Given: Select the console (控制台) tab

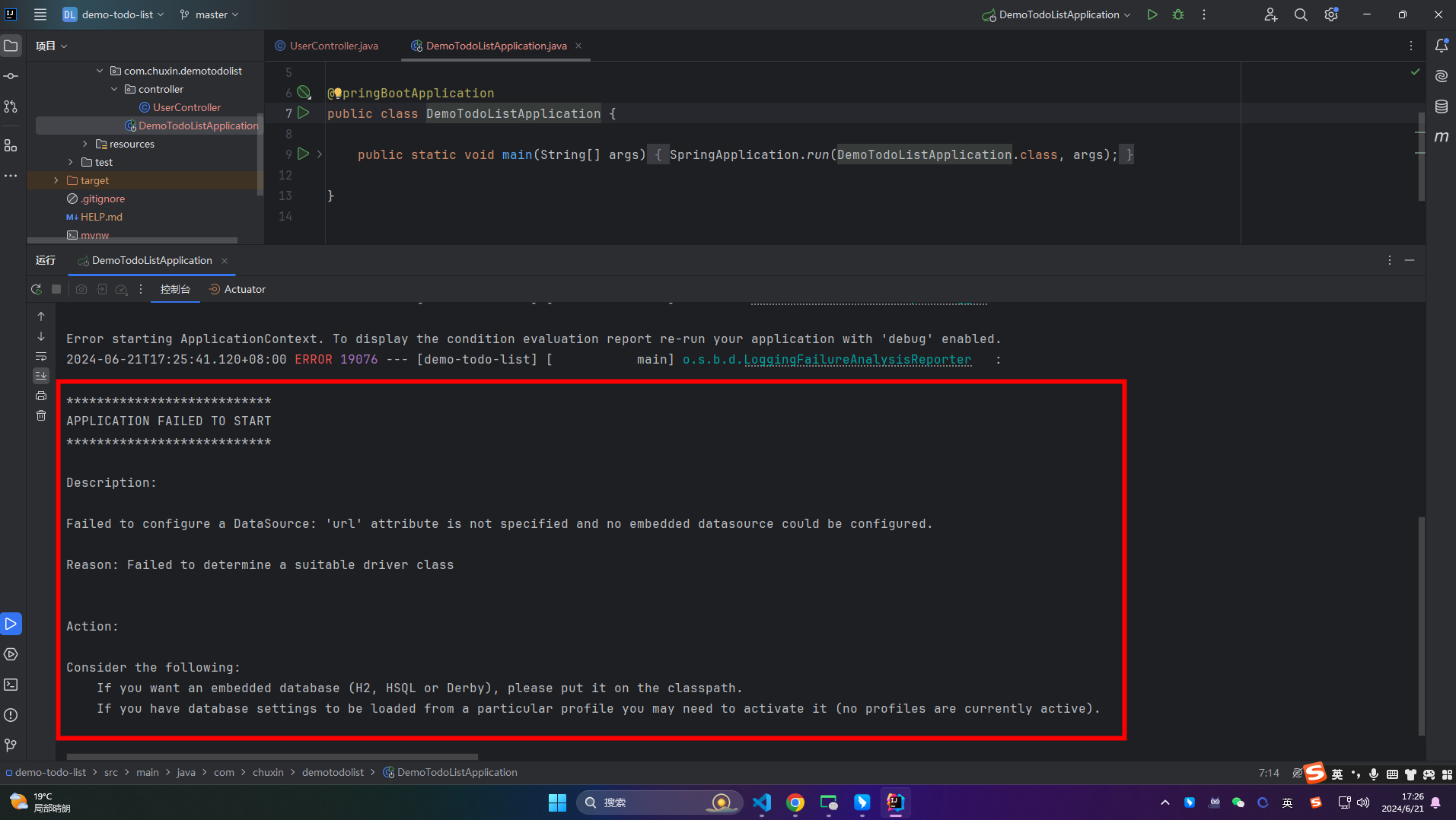Looking at the screenshot, I should click(175, 289).
